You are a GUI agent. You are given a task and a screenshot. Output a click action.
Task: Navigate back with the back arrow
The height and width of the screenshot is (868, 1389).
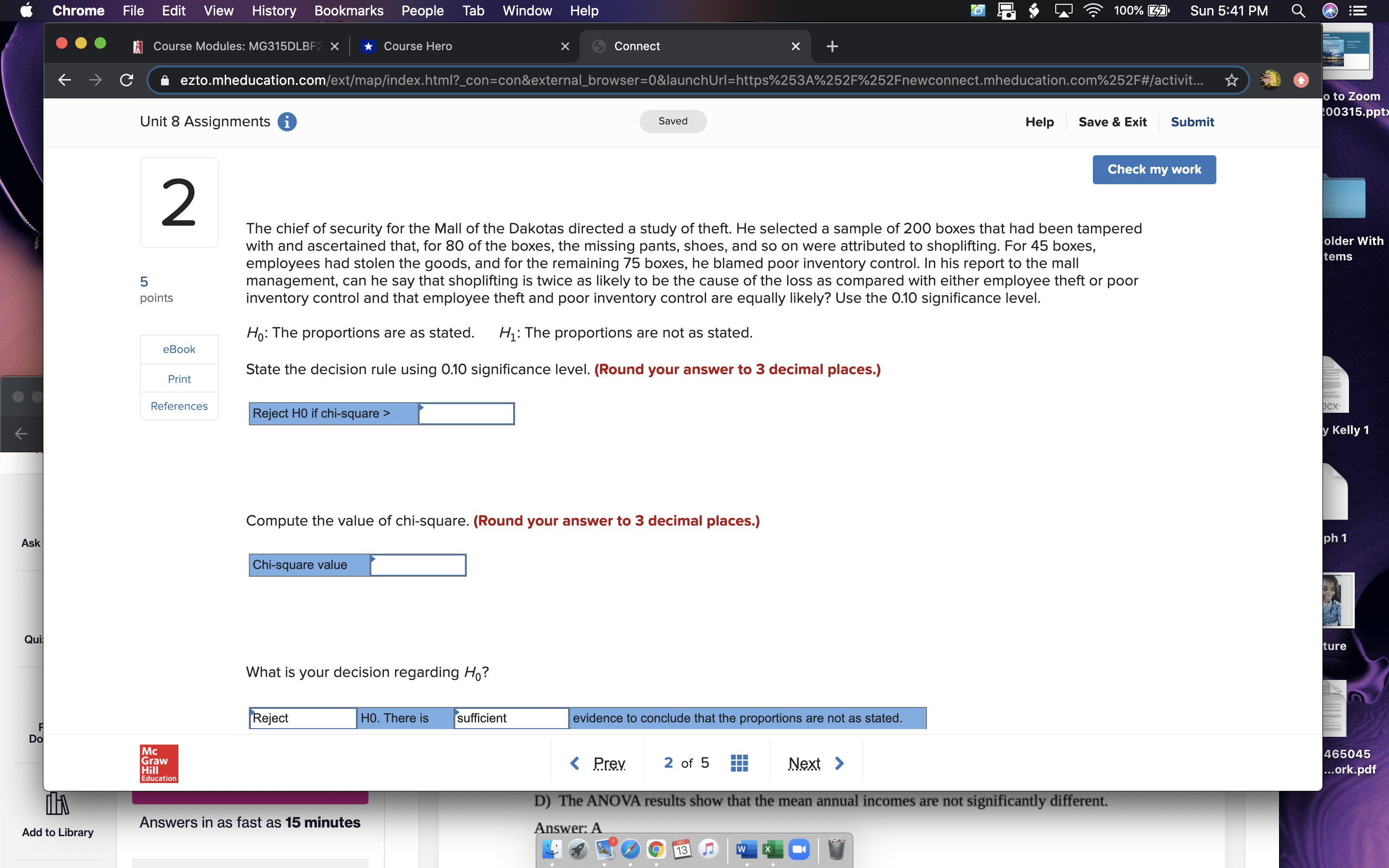64,80
